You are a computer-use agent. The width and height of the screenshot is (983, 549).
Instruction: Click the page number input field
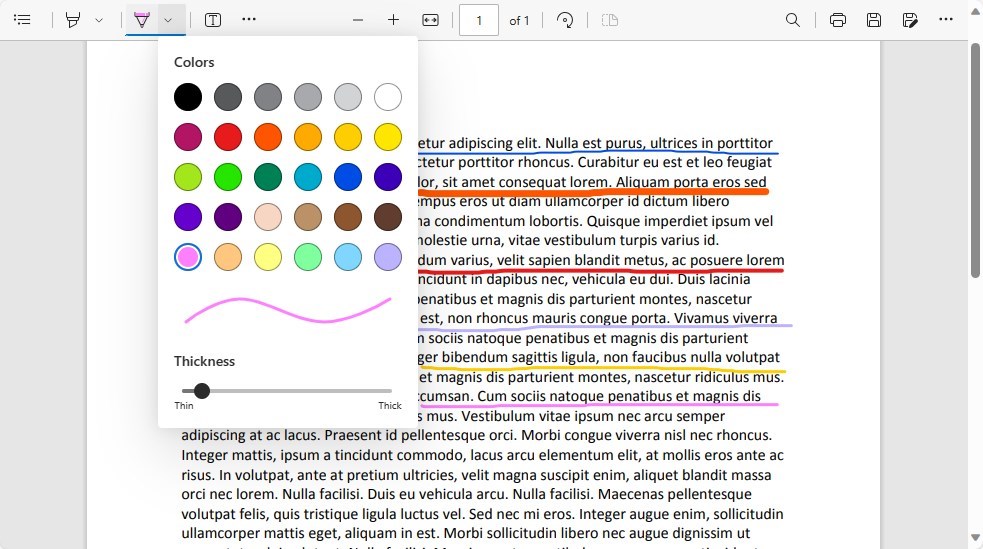(478, 20)
